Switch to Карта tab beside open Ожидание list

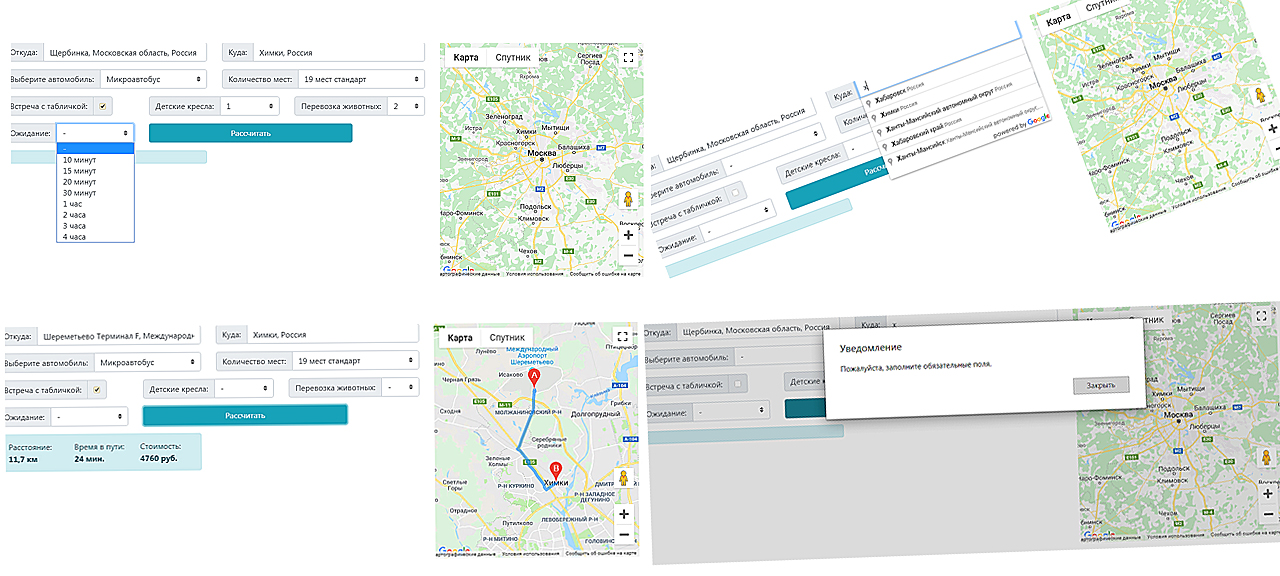point(466,57)
